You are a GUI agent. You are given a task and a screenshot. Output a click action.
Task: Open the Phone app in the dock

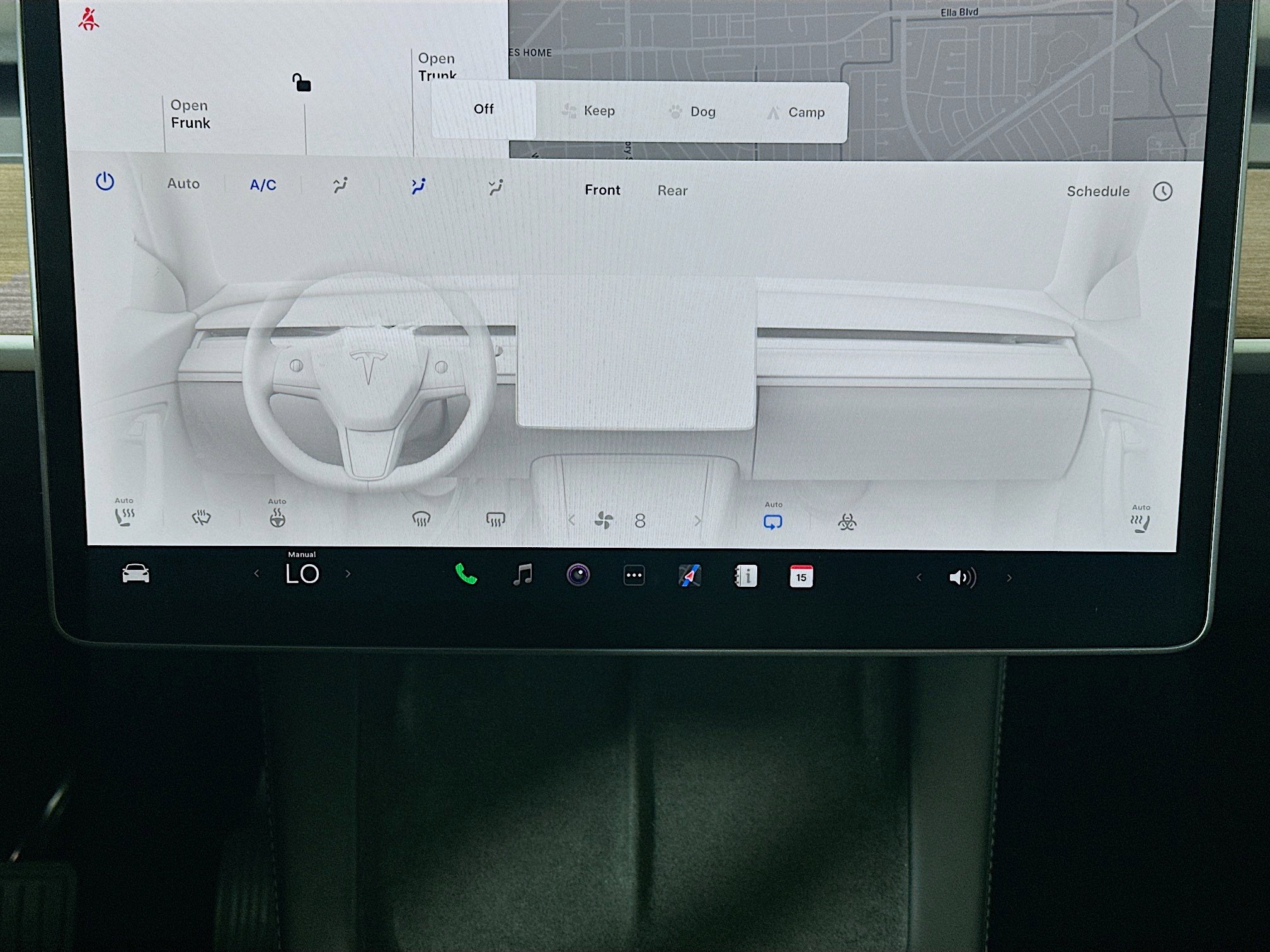(465, 574)
